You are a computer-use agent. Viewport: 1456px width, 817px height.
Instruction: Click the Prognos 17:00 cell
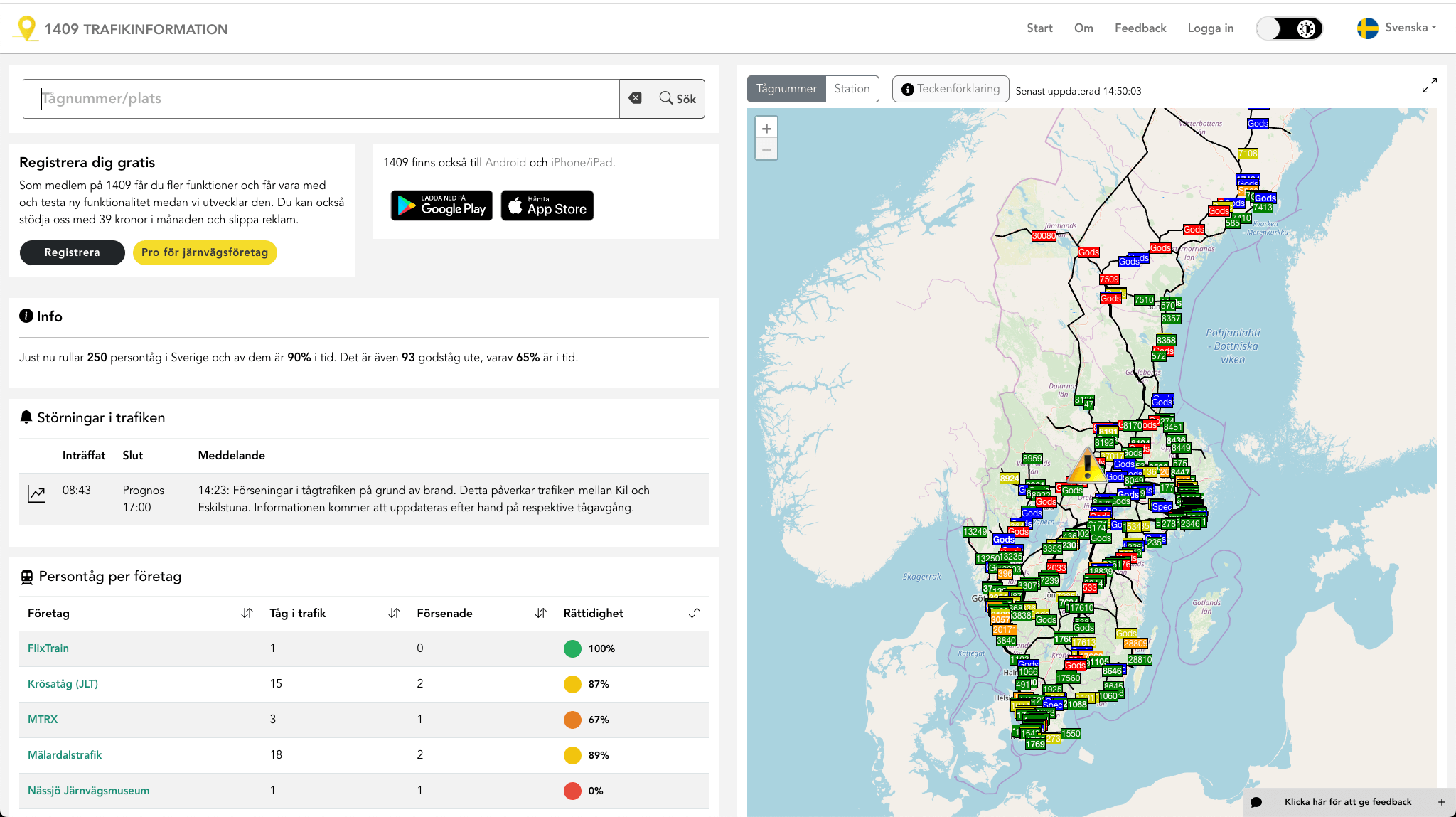click(x=143, y=499)
